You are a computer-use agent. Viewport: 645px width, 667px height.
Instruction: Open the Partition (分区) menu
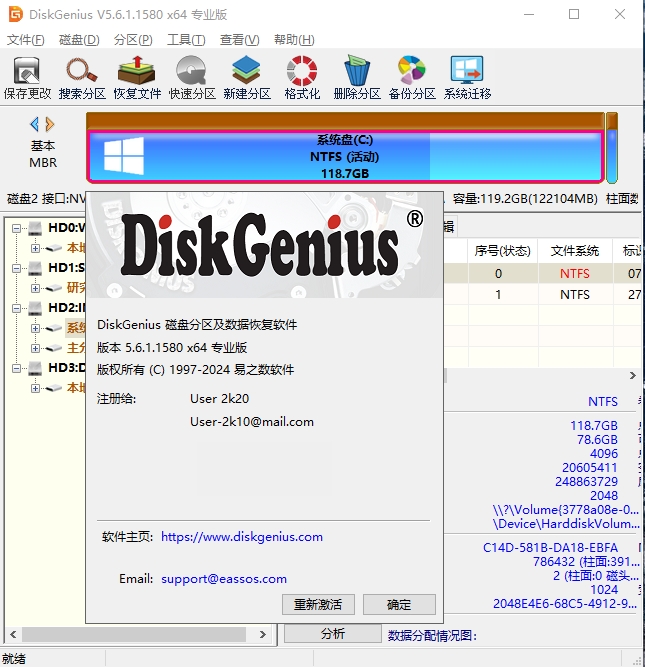pyautogui.click(x=133, y=40)
